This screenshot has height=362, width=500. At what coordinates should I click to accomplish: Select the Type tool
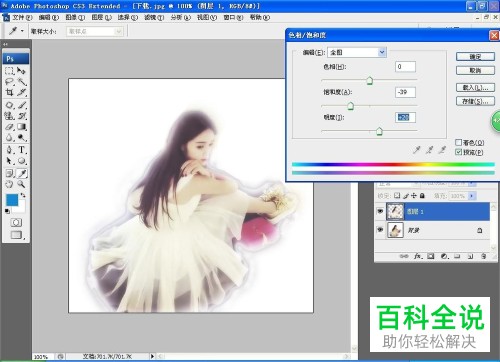pos(21,150)
